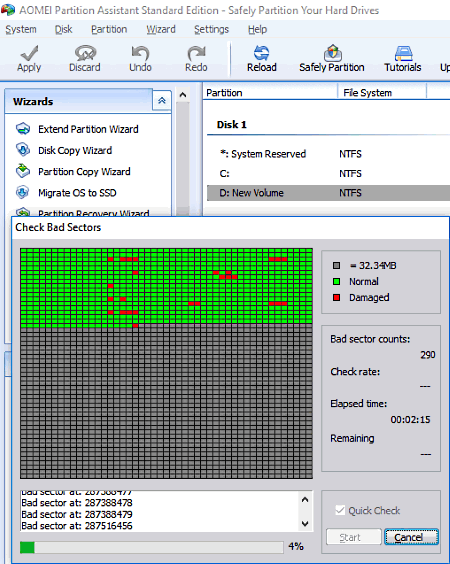This screenshot has width=450, height=564.
Task: Open the Settings menu
Action: click(x=212, y=29)
